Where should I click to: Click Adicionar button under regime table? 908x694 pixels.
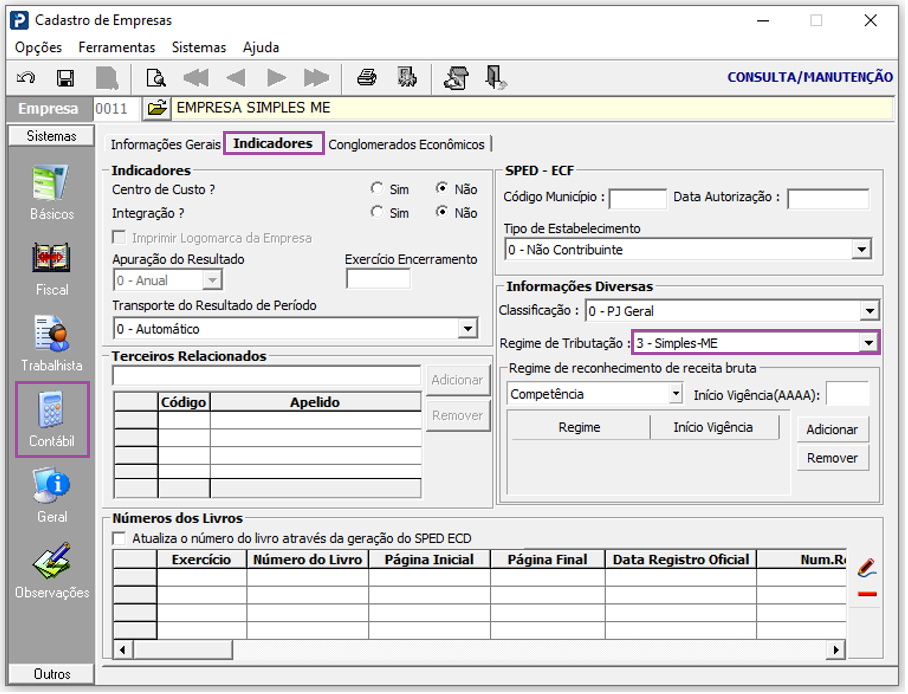[x=833, y=430]
